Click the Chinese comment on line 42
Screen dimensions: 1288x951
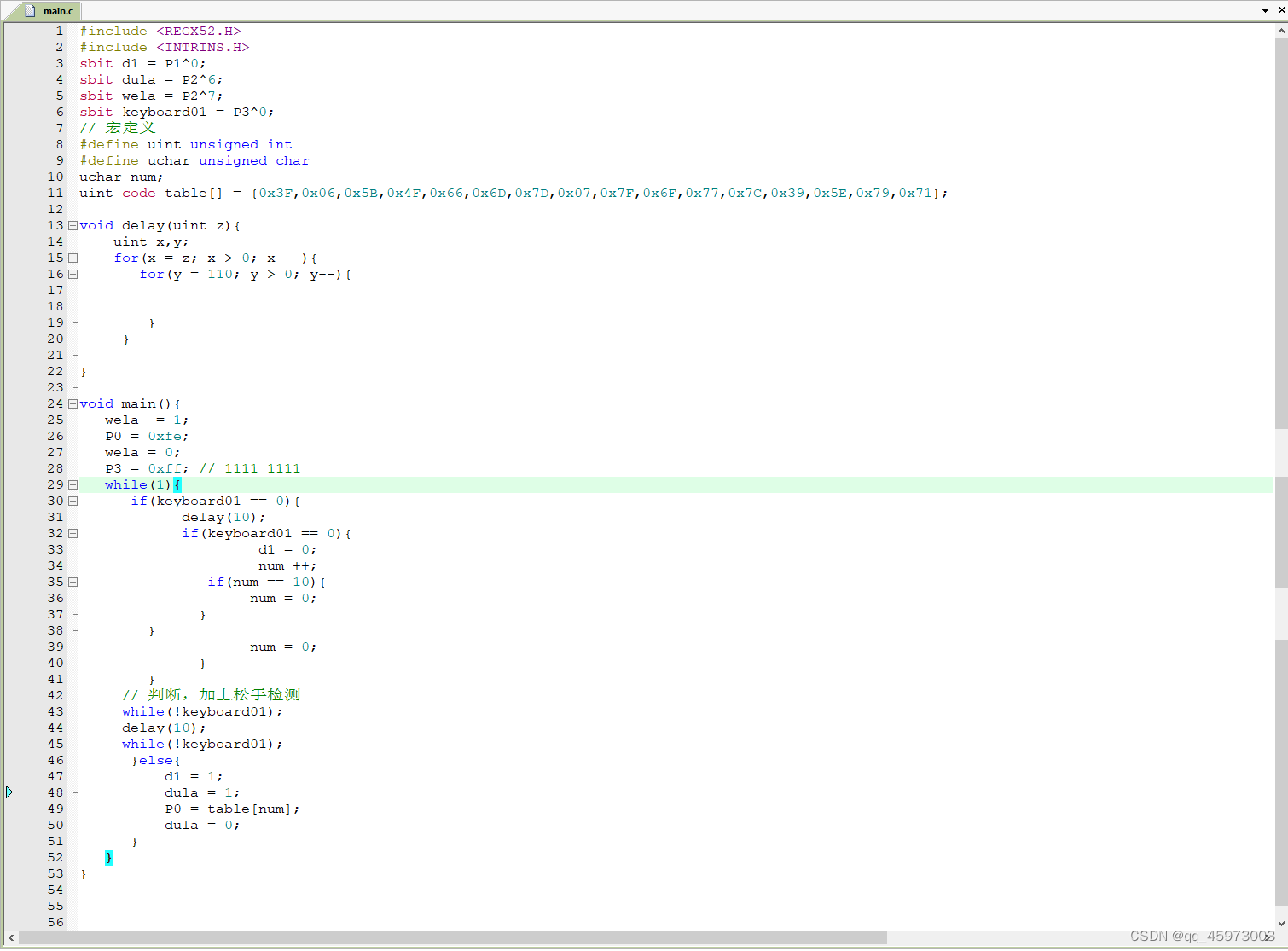[211, 696]
